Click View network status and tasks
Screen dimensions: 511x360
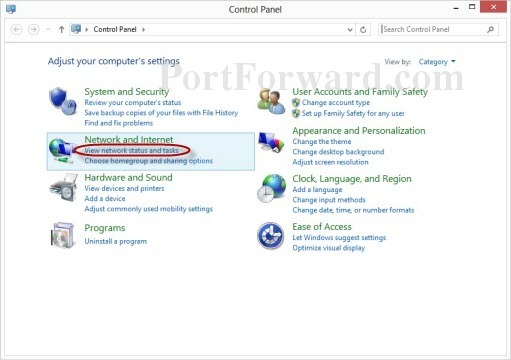click(132, 151)
